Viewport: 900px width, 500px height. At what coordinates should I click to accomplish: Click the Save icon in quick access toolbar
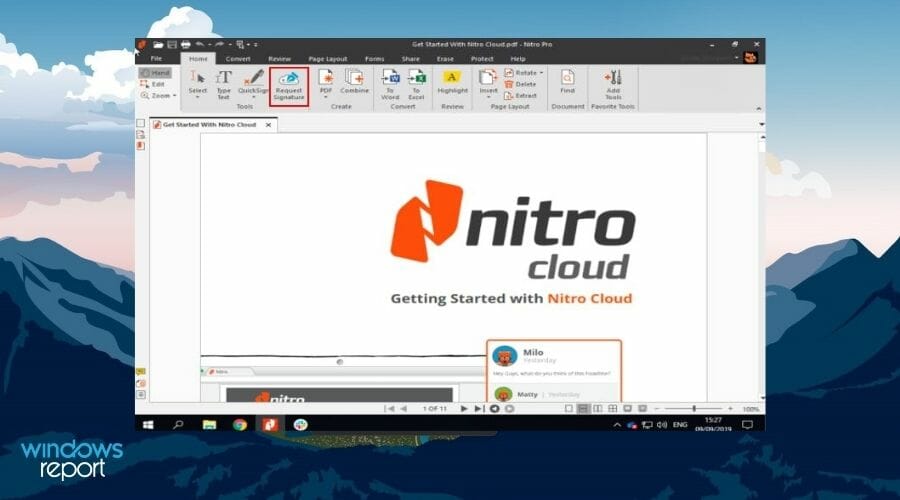click(x=172, y=44)
